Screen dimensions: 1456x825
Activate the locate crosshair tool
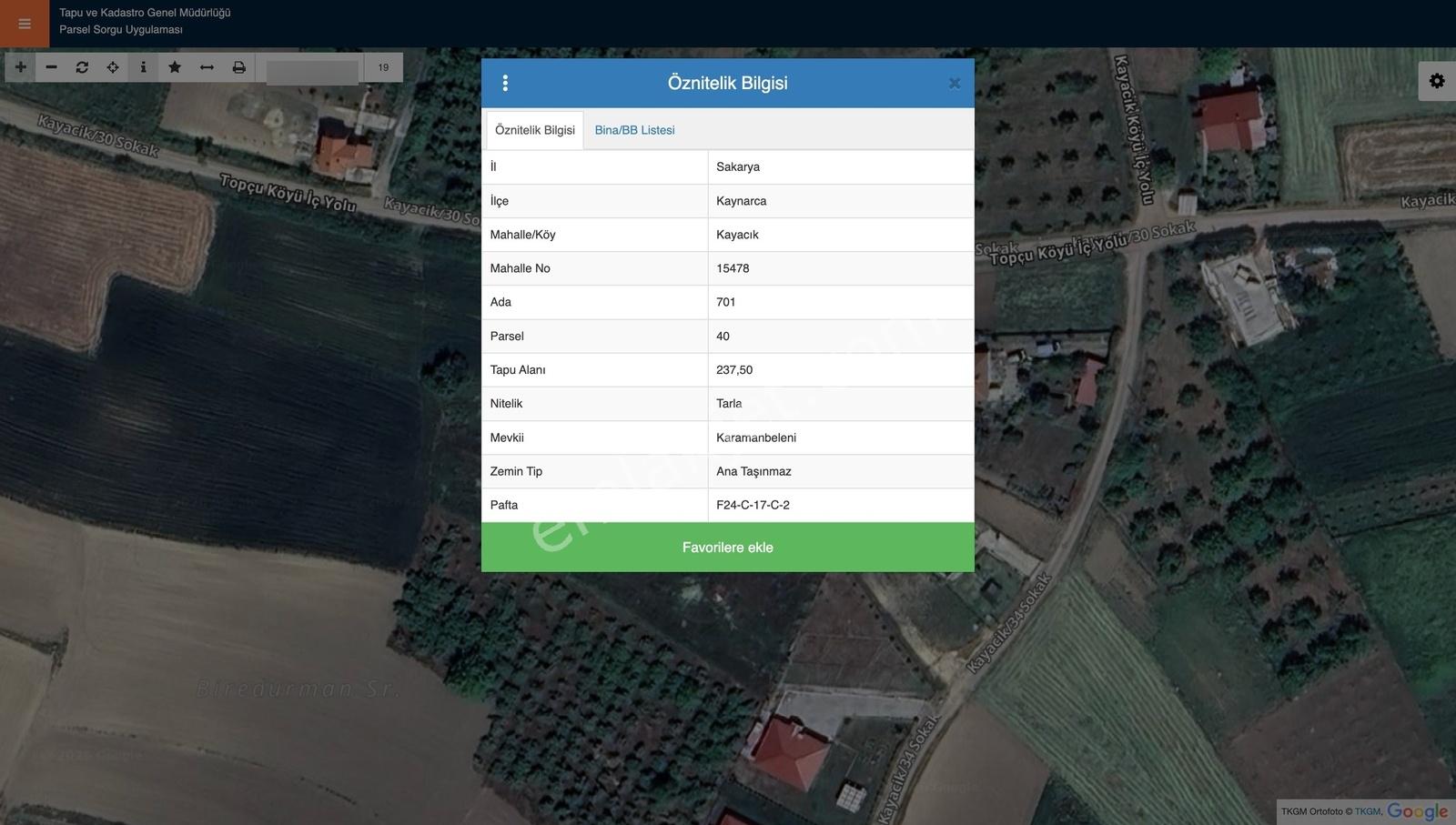[113, 67]
